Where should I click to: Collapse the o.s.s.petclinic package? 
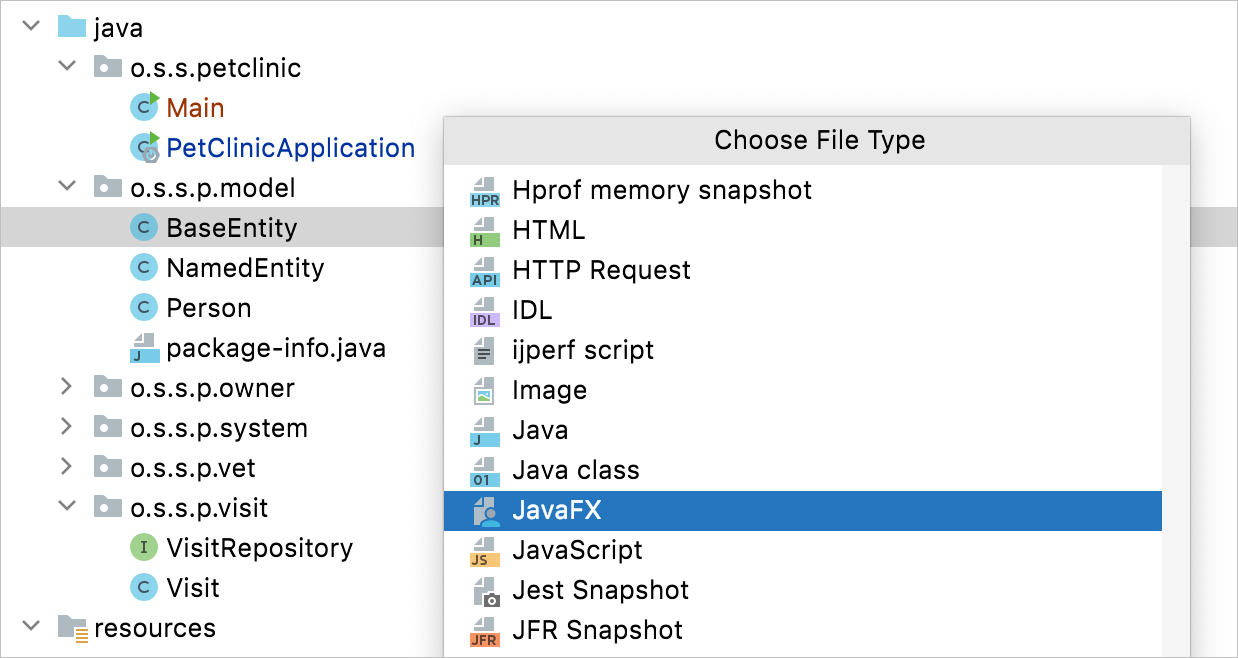[x=66, y=67]
